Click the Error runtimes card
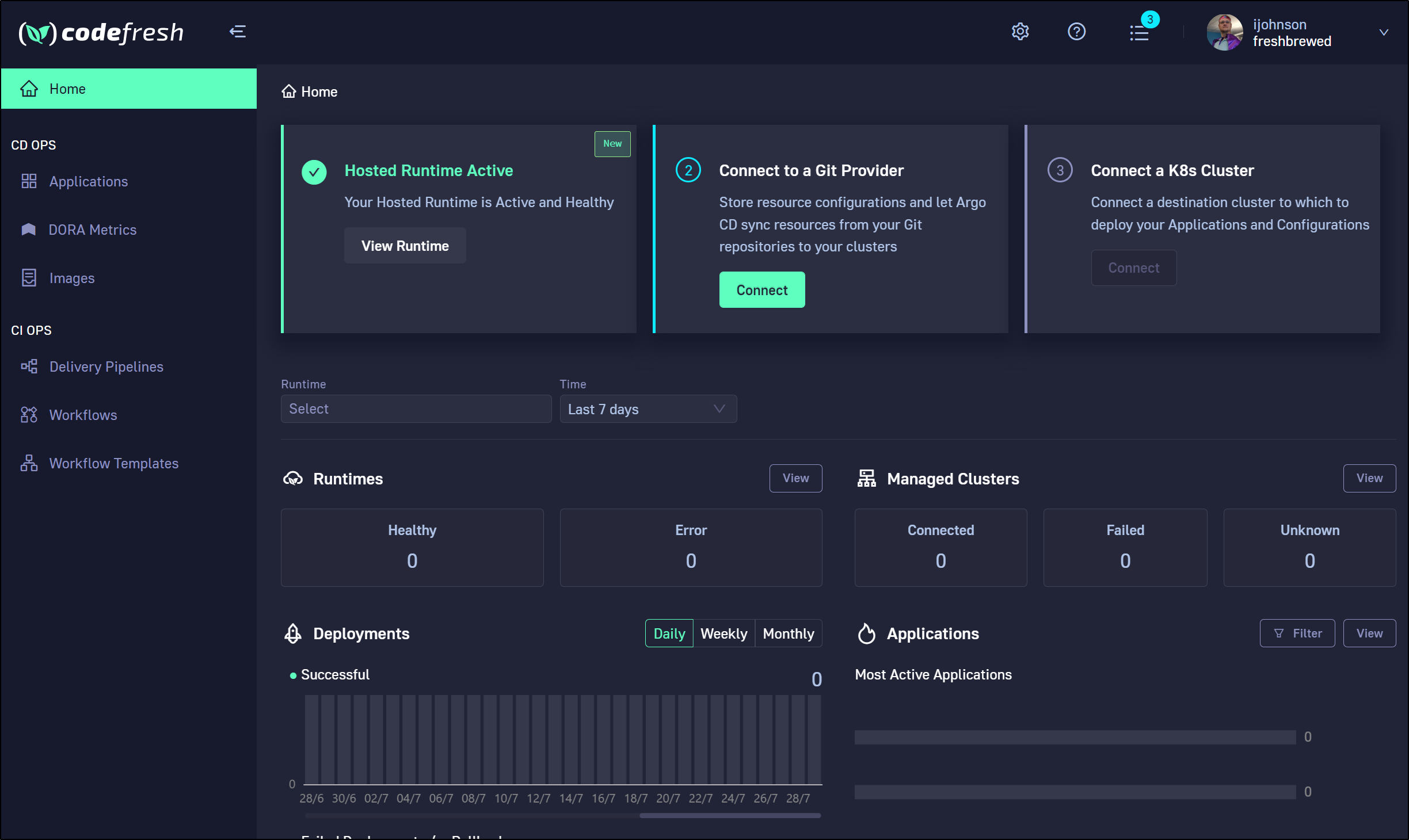Viewport: 1409px width, 840px height. [691, 548]
